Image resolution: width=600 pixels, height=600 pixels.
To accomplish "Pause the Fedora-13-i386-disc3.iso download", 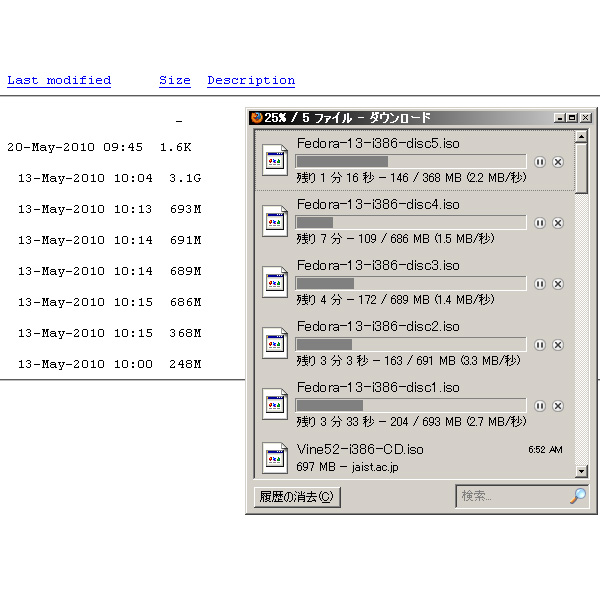I will [540, 284].
